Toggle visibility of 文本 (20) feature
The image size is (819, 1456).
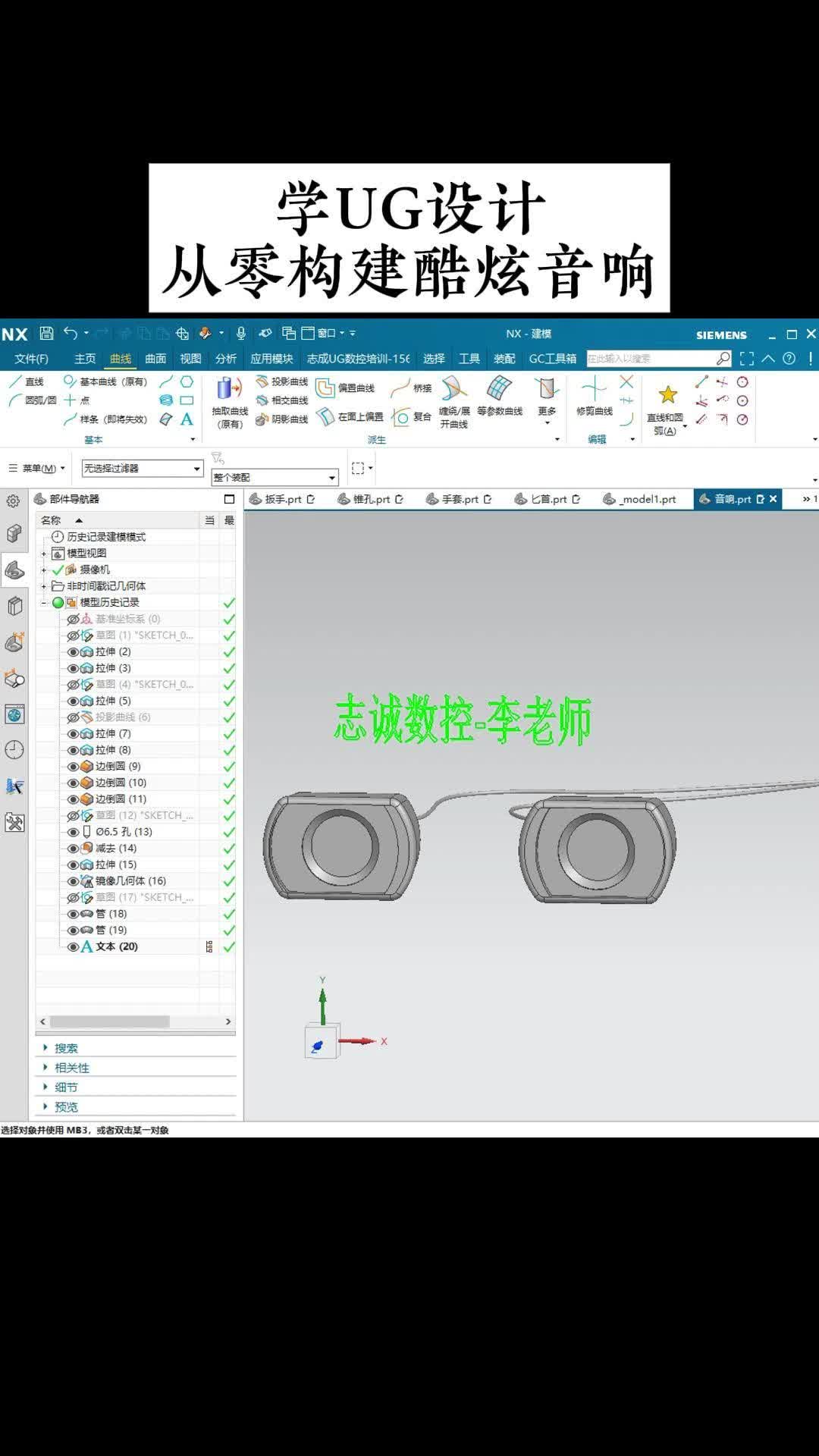click(74, 946)
